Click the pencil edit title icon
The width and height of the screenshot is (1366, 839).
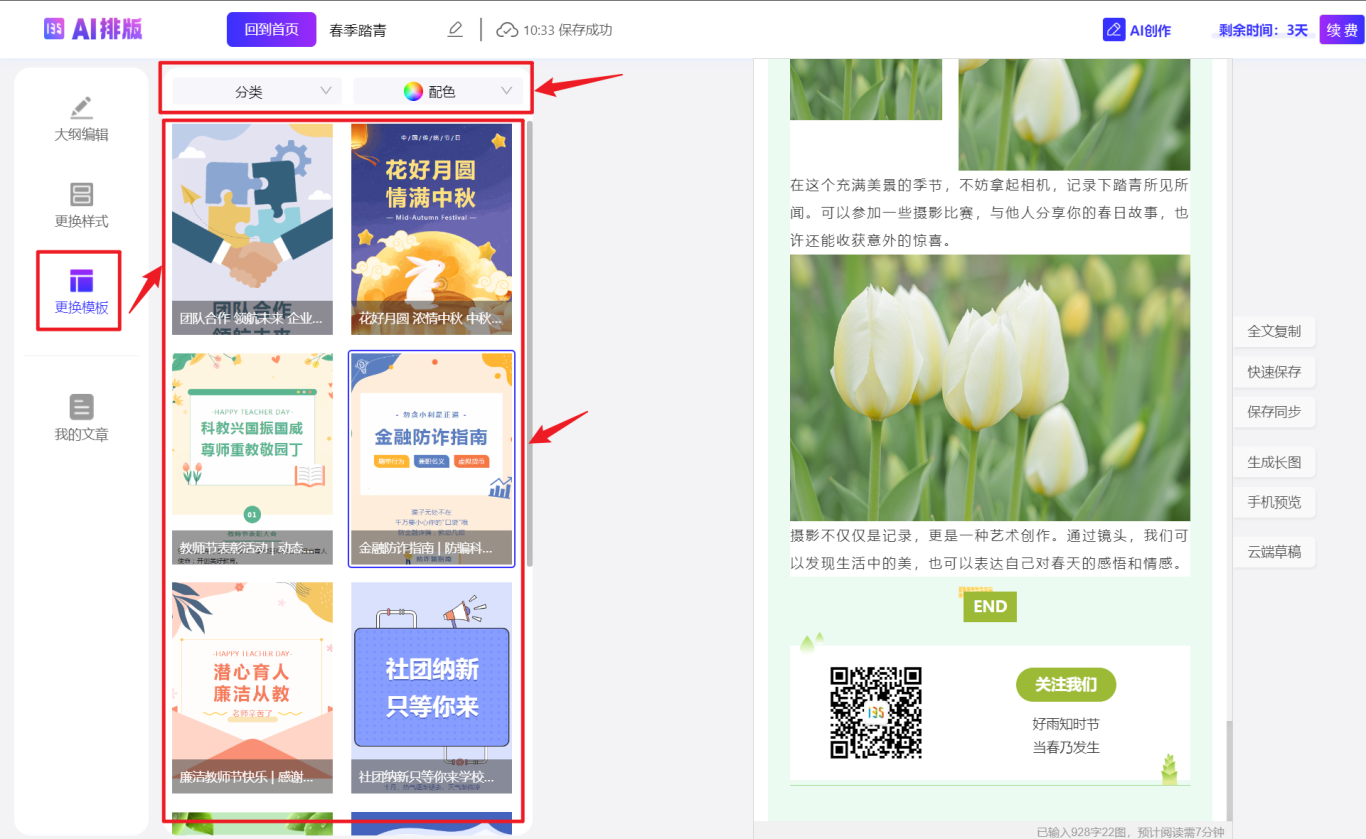point(455,30)
